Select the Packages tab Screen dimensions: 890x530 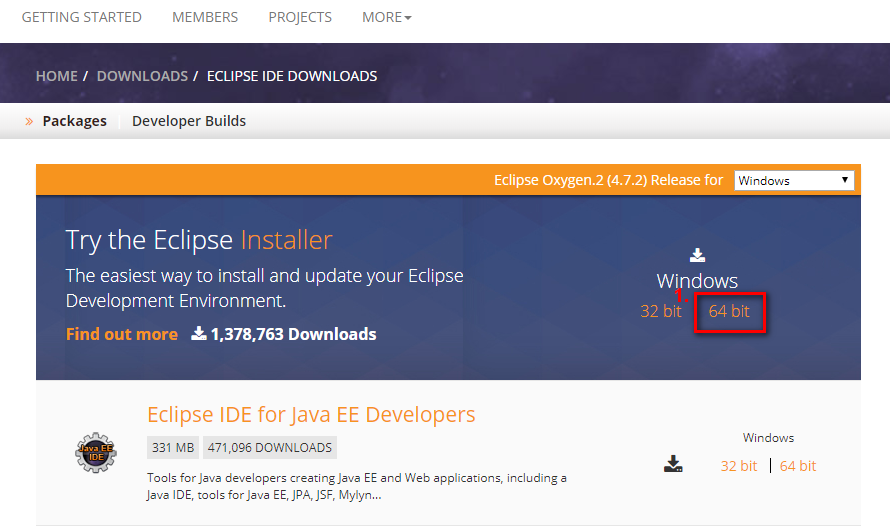point(74,121)
